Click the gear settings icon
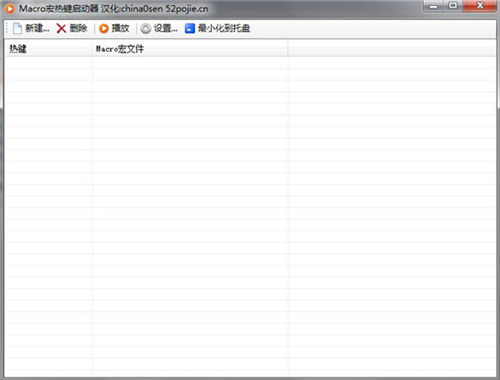The image size is (500, 380). (145, 29)
